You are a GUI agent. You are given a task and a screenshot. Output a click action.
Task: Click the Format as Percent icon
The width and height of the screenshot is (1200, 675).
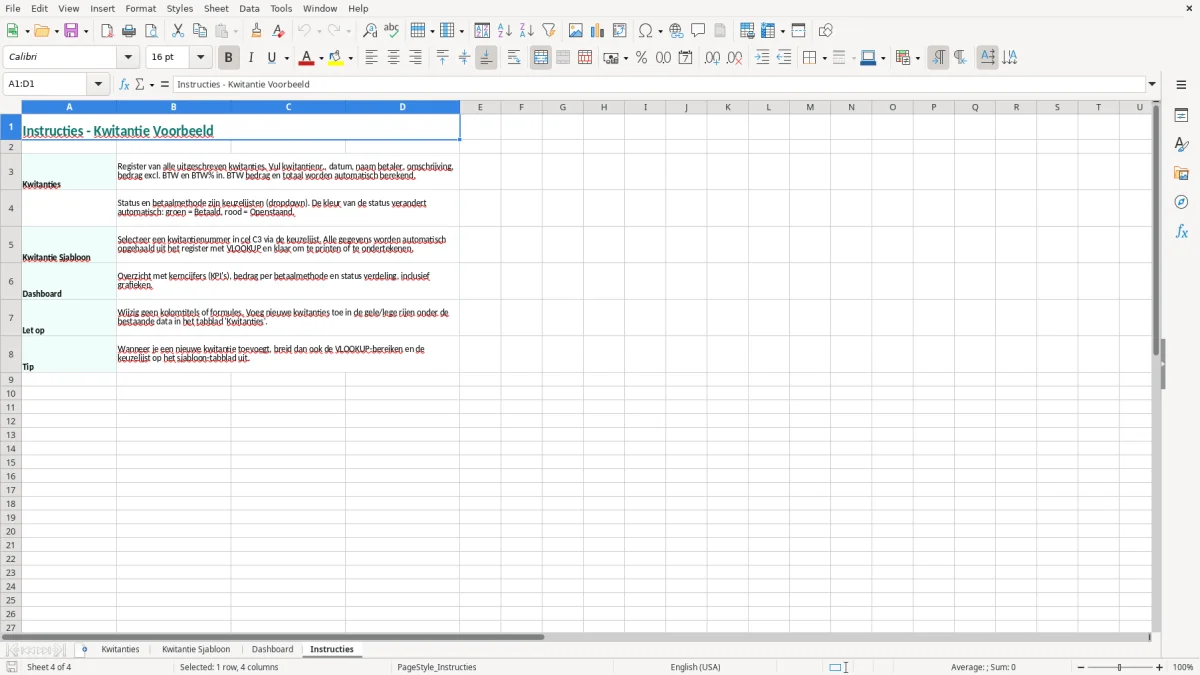click(642, 58)
